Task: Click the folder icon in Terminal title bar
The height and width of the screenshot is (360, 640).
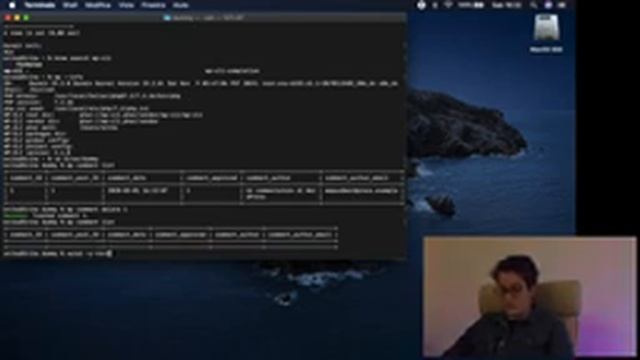Action: tap(167, 18)
